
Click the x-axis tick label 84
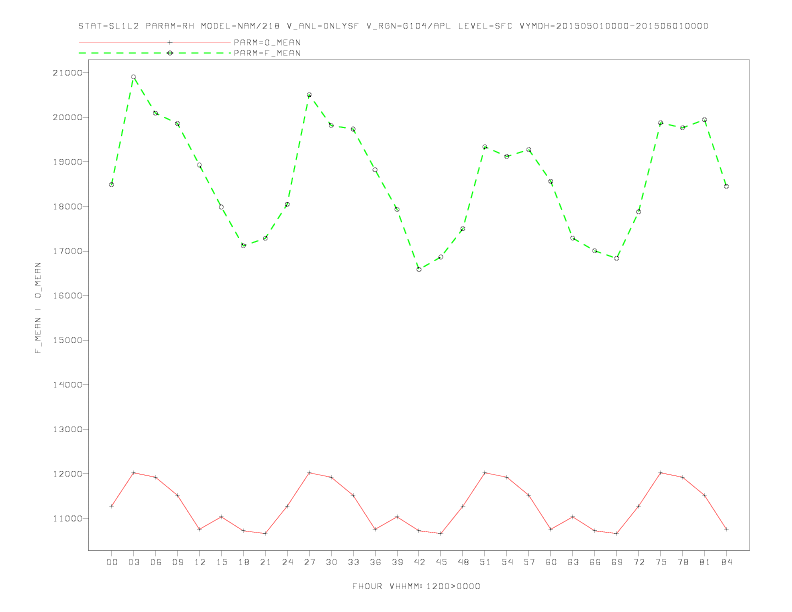726,562
